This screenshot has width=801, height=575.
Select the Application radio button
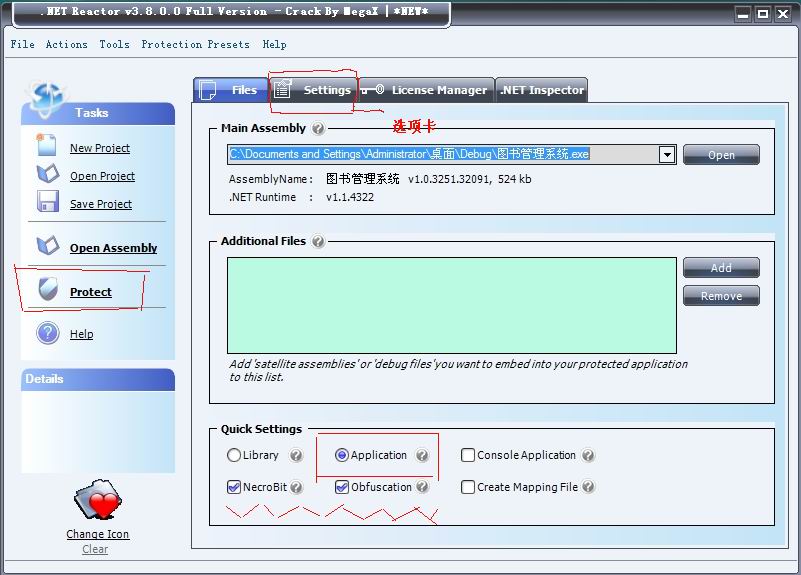point(342,455)
